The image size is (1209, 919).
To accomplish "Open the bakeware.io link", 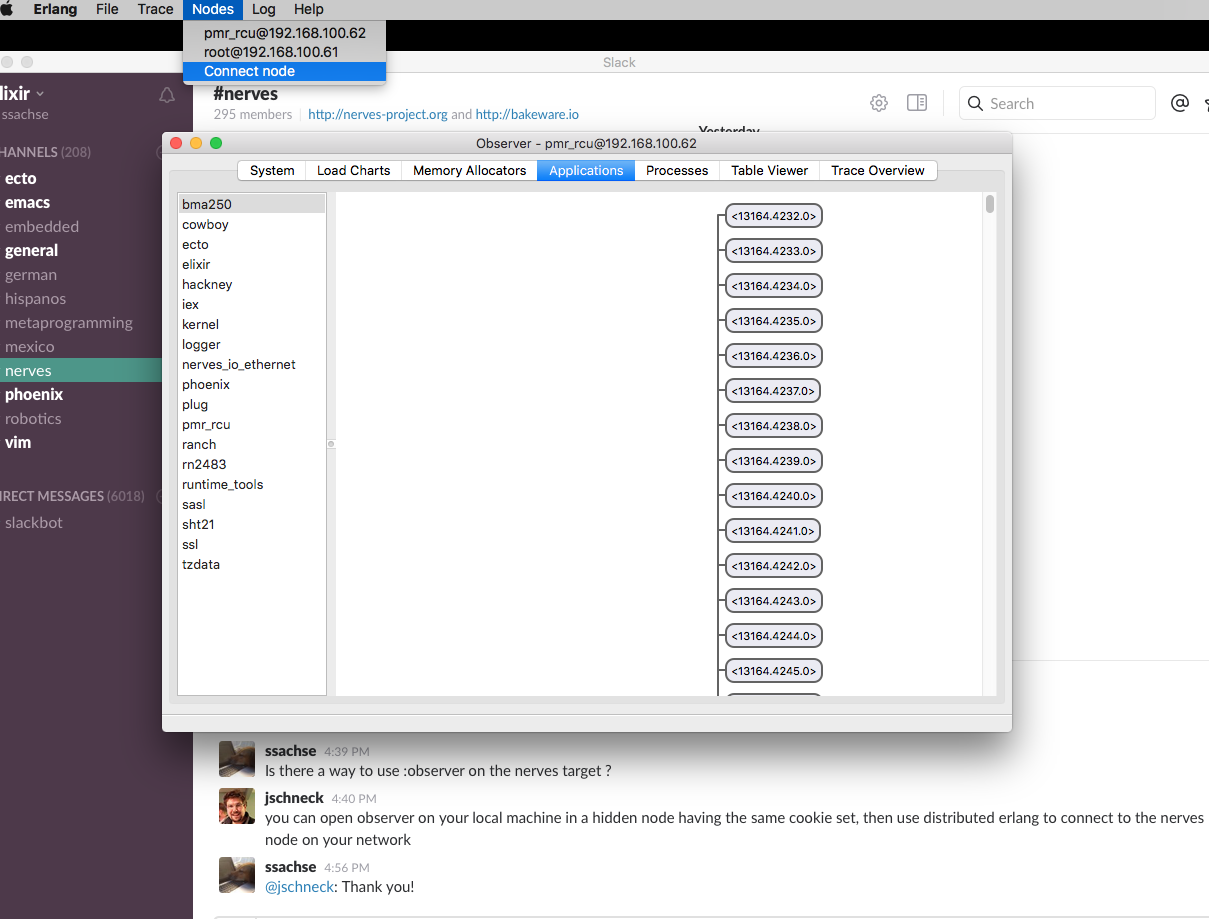I will point(527,115).
